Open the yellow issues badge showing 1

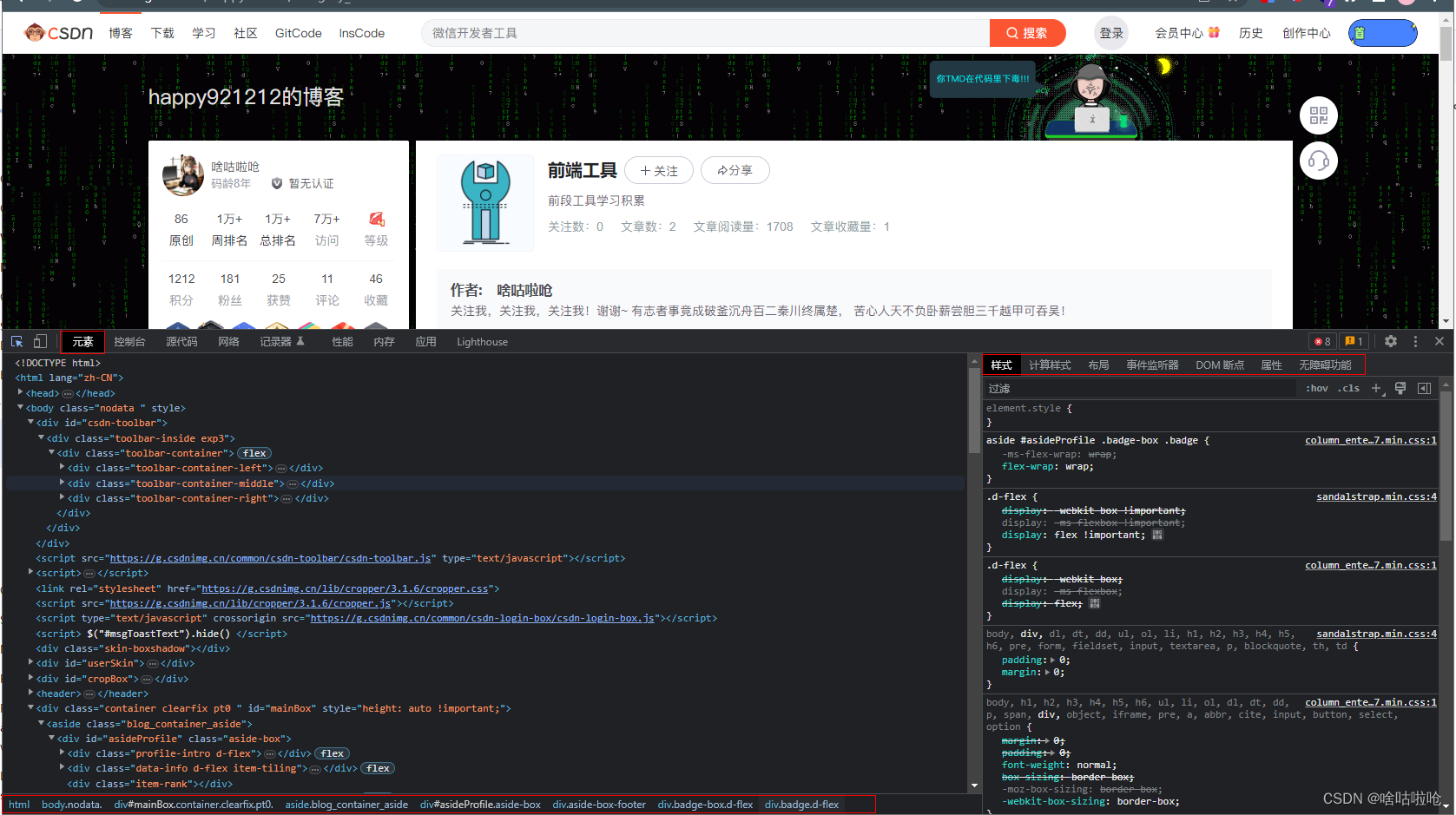(x=1353, y=341)
